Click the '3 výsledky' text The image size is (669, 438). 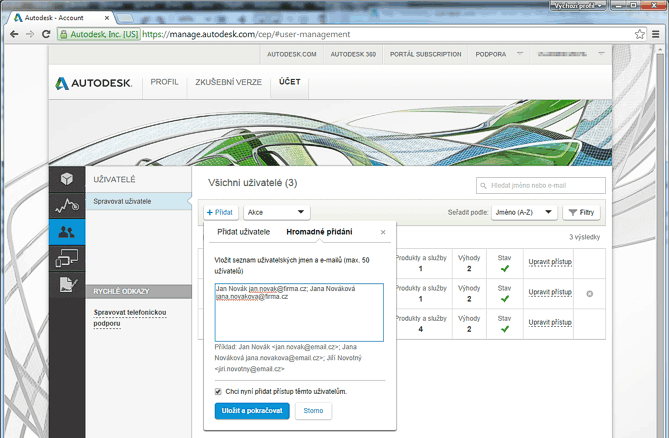pyautogui.click(x=585, y=237)
